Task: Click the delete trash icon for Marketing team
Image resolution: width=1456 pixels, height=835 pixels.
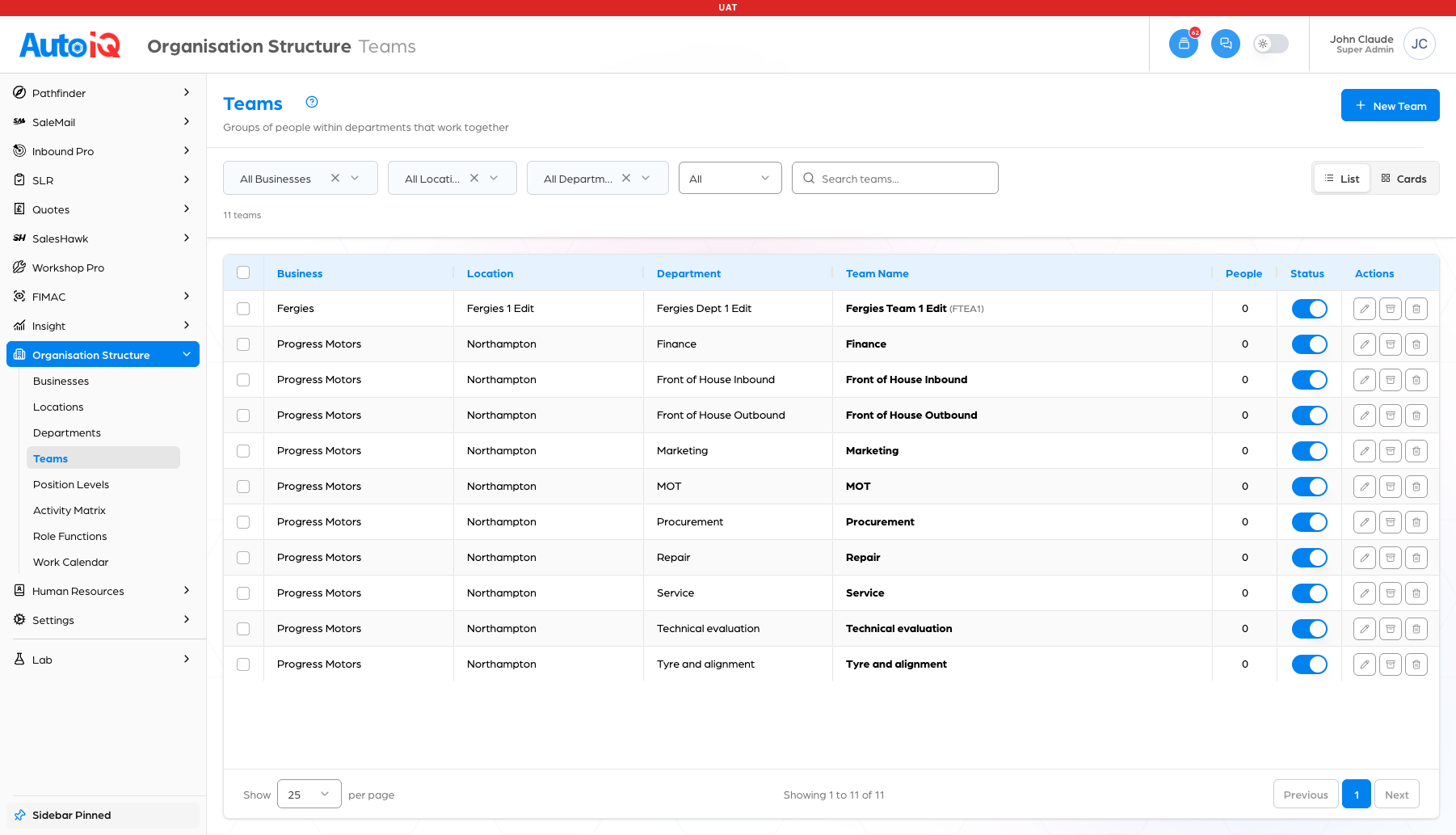Action: (1416, 451)
